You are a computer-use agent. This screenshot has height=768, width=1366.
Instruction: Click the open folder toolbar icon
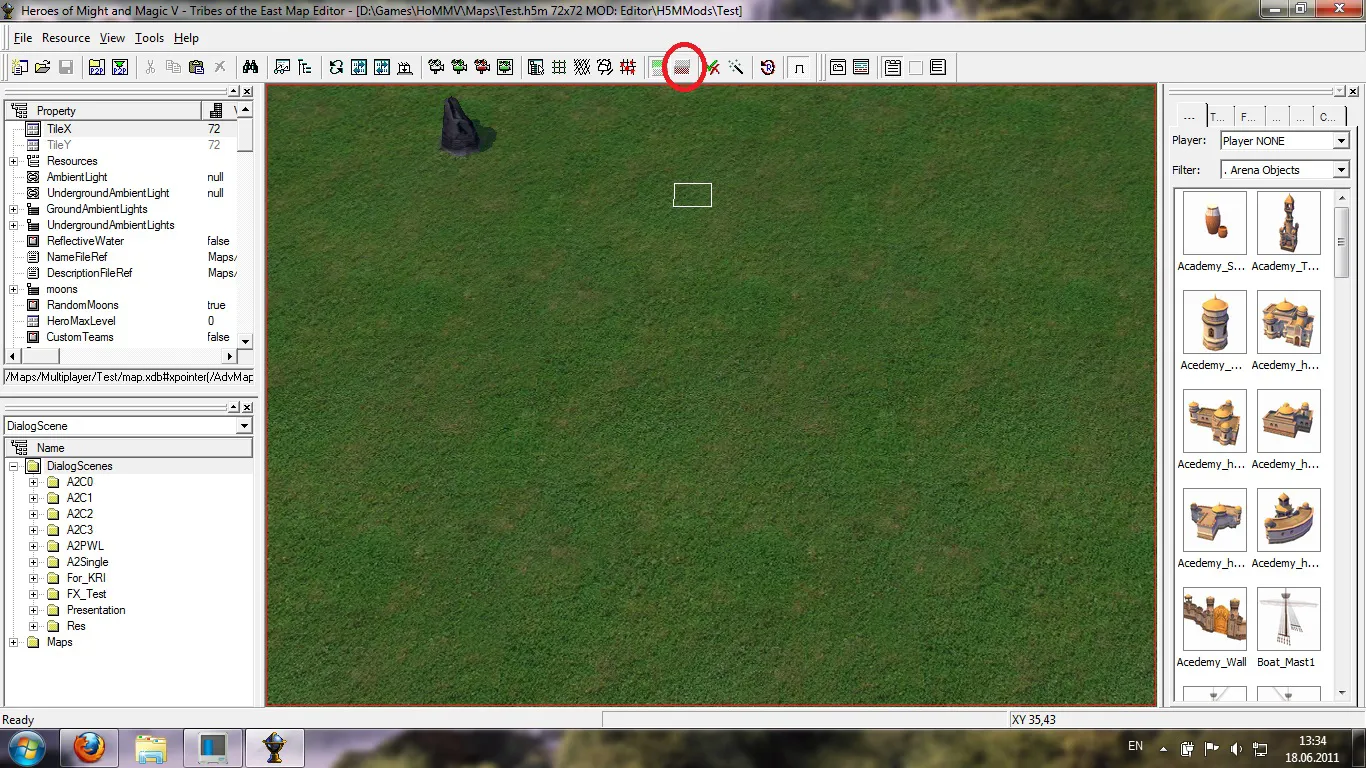[x=42, y=67]
